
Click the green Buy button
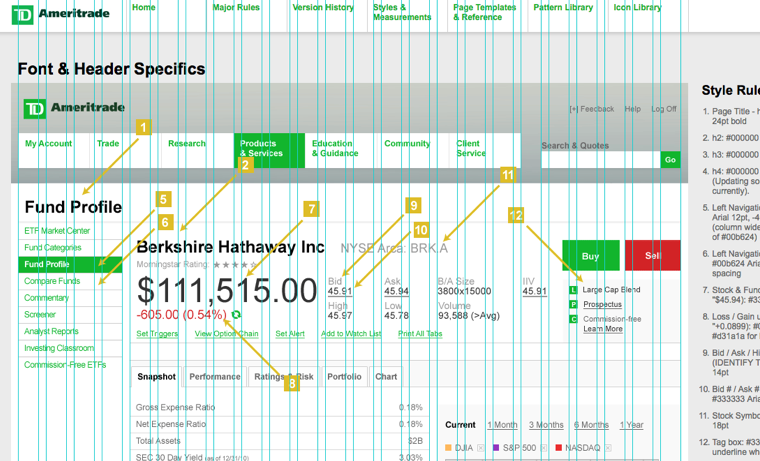[x=591, y=255]
